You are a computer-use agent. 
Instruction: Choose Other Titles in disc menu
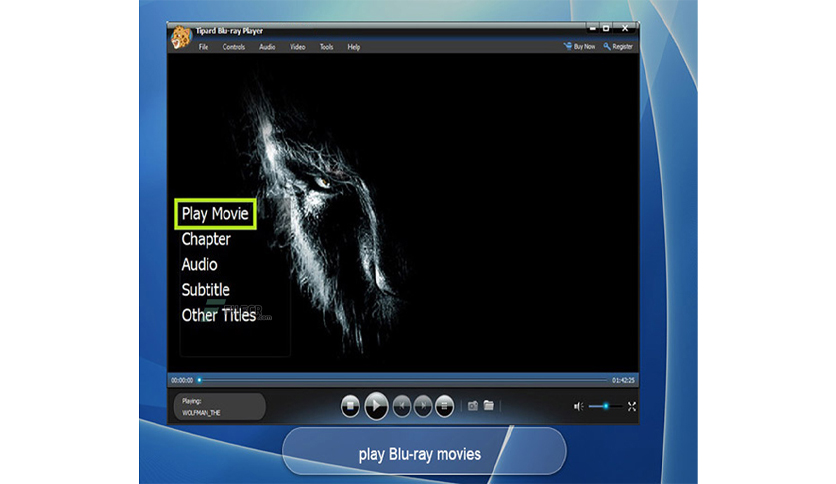[x=219, y=315]
